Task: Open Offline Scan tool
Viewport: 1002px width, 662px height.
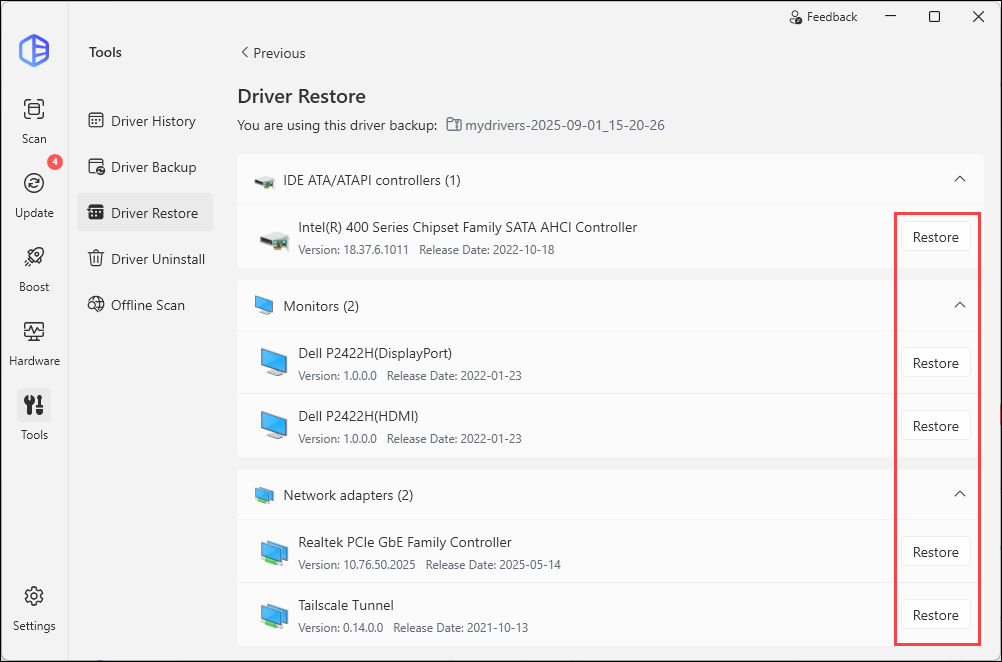Action: tap(145, 305)
